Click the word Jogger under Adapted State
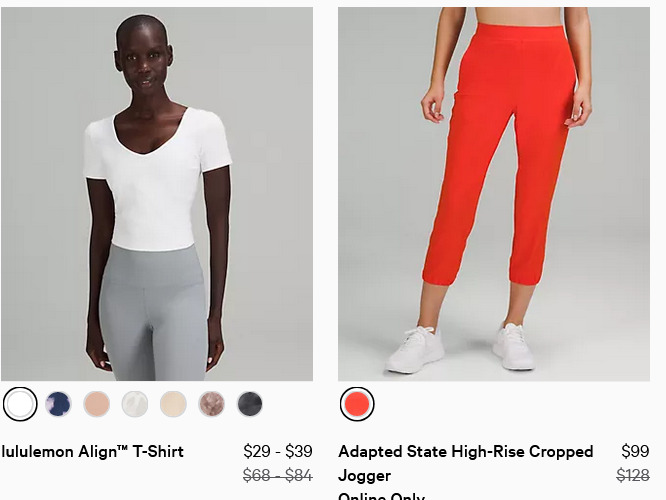This screenshot has height=500, width=666. (364, 476)
